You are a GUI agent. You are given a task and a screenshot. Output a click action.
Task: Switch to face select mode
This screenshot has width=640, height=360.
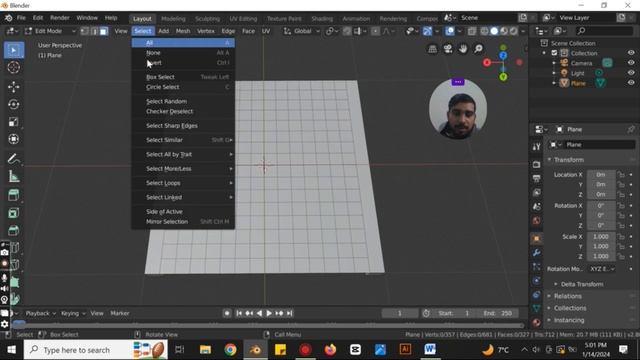104,31
